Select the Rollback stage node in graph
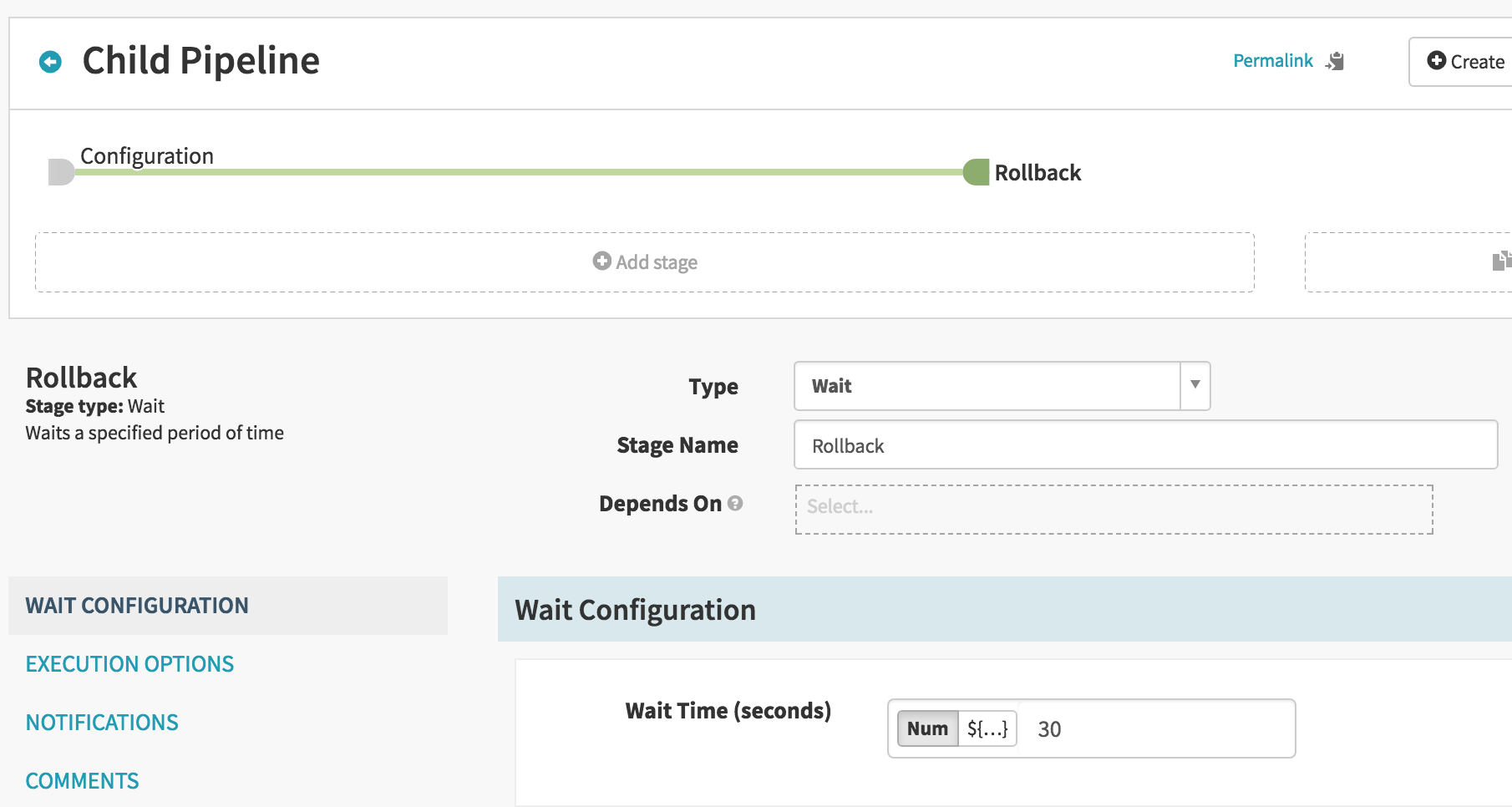The image size is (1512, 807). pyautogui.click(x=976, y=172)
